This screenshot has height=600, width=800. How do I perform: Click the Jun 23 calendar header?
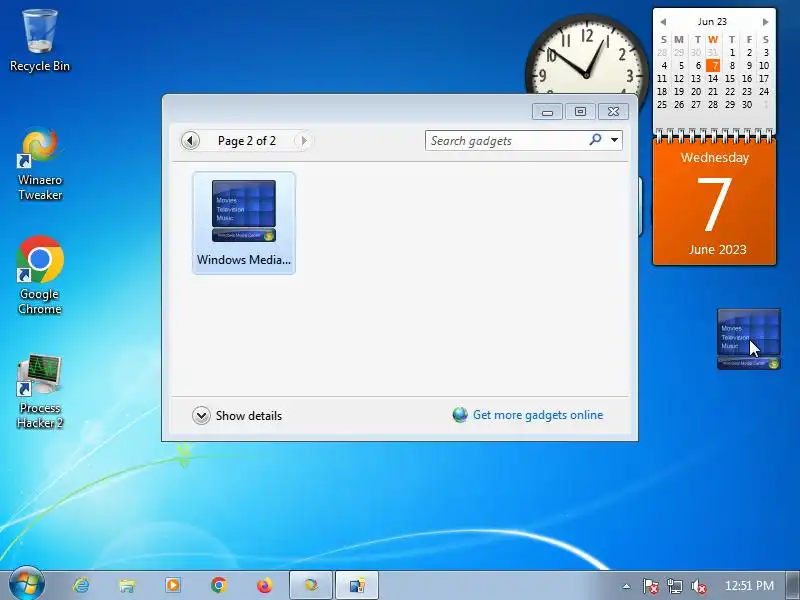point(712,21)
